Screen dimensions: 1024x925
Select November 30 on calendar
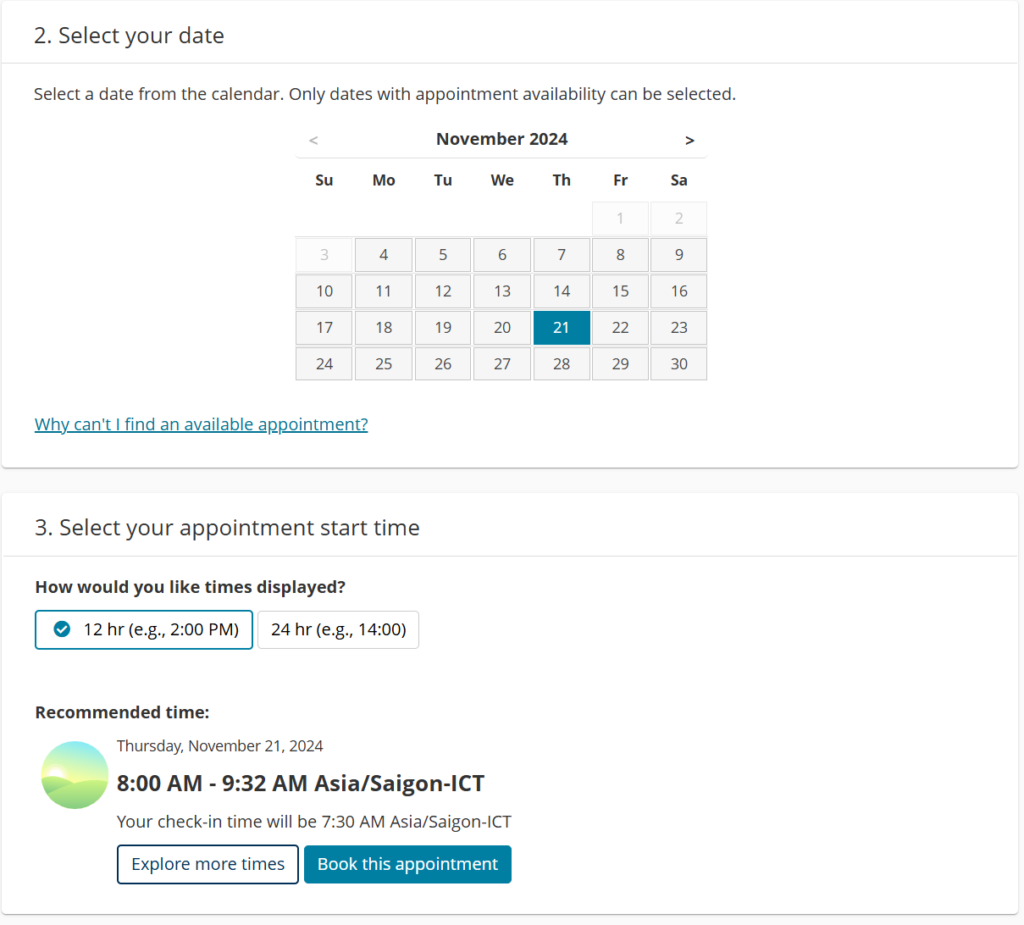(679, 364)
